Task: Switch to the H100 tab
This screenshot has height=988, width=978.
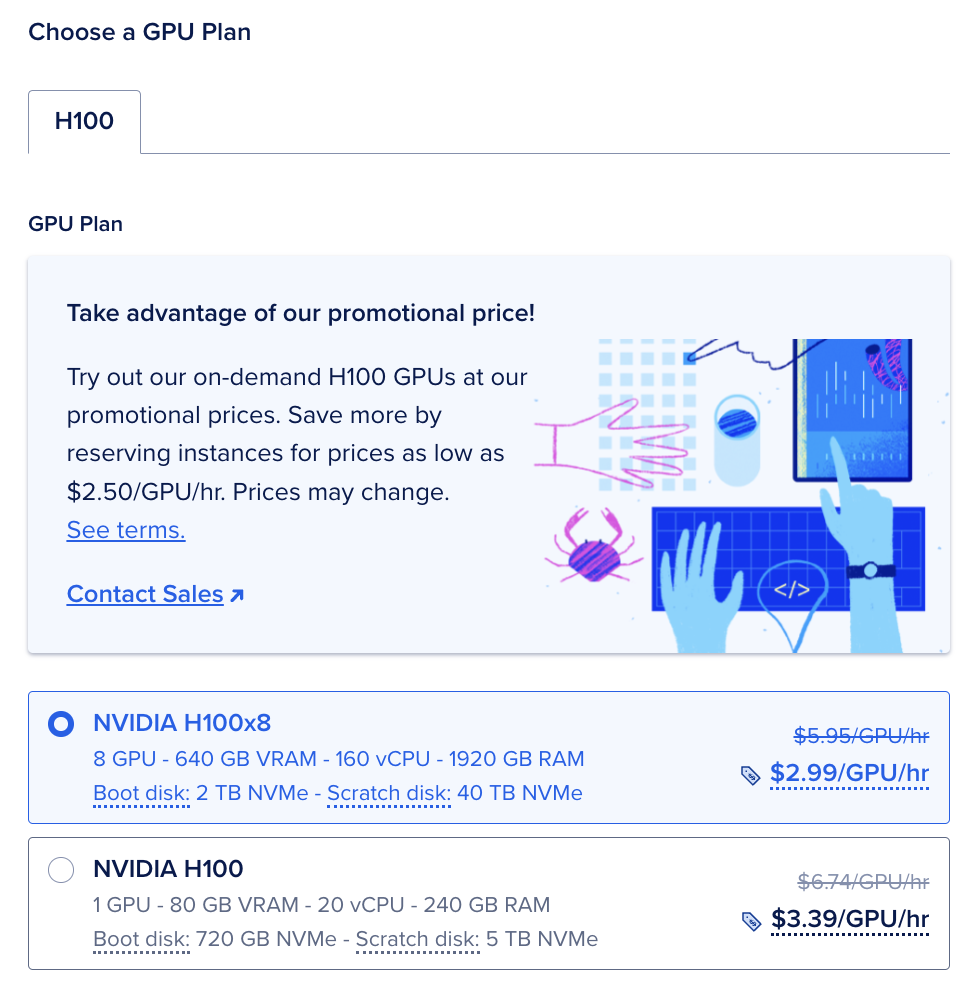Action: [x=84, y=120]
